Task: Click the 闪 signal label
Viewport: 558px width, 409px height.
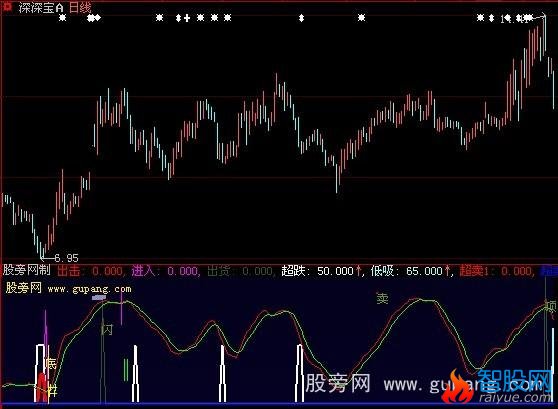Action: click(107, 330)
